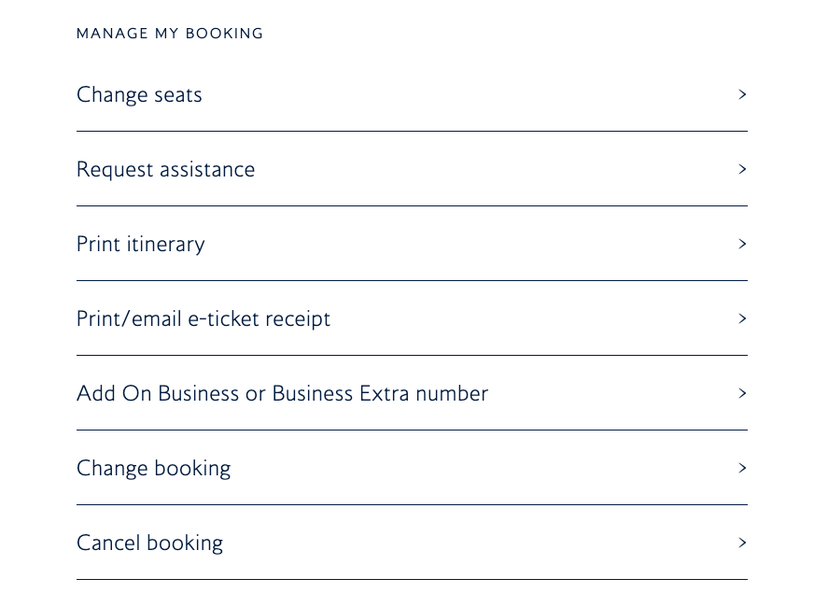
Task: Select Change booking
Action: pos(154,468)
